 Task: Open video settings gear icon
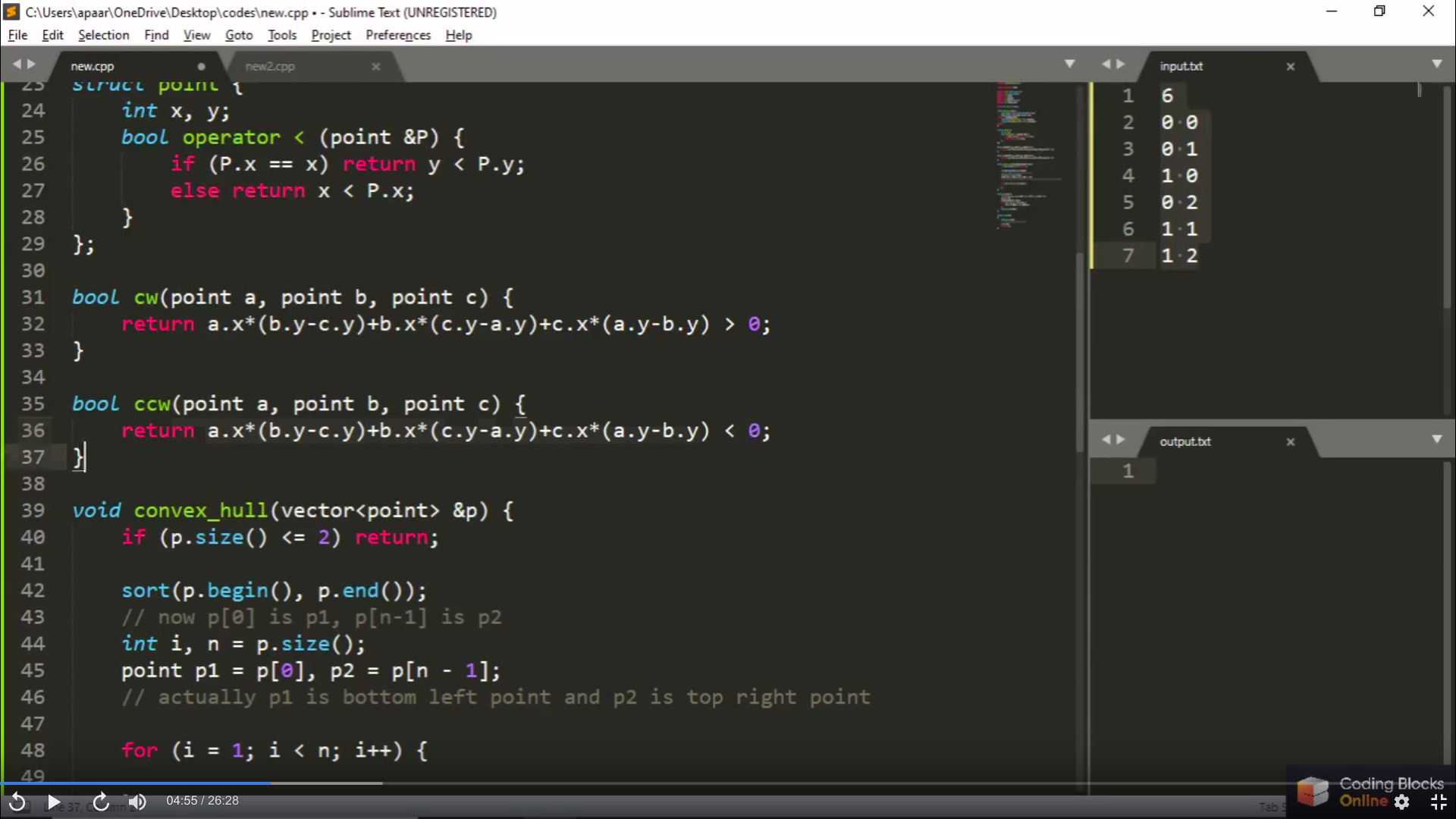(x=1402, y=802)
